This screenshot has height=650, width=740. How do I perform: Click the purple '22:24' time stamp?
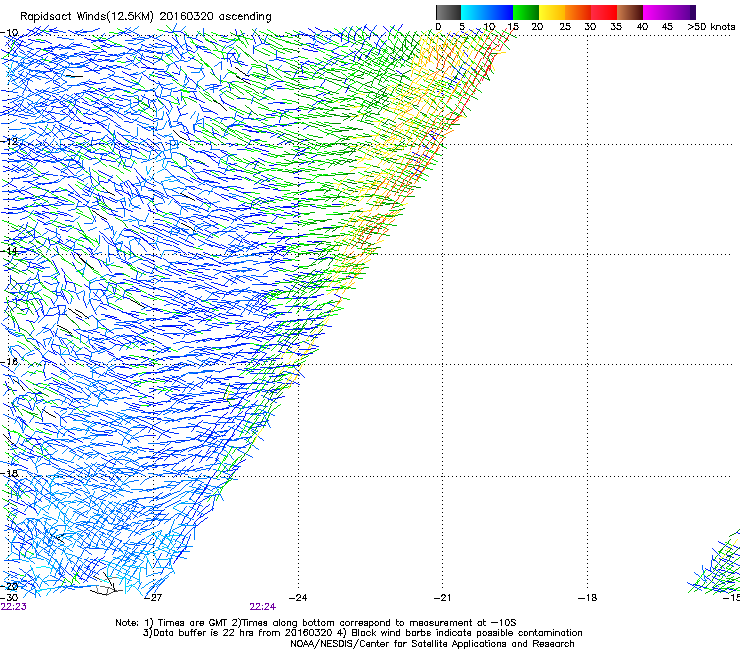click(262, 607)
